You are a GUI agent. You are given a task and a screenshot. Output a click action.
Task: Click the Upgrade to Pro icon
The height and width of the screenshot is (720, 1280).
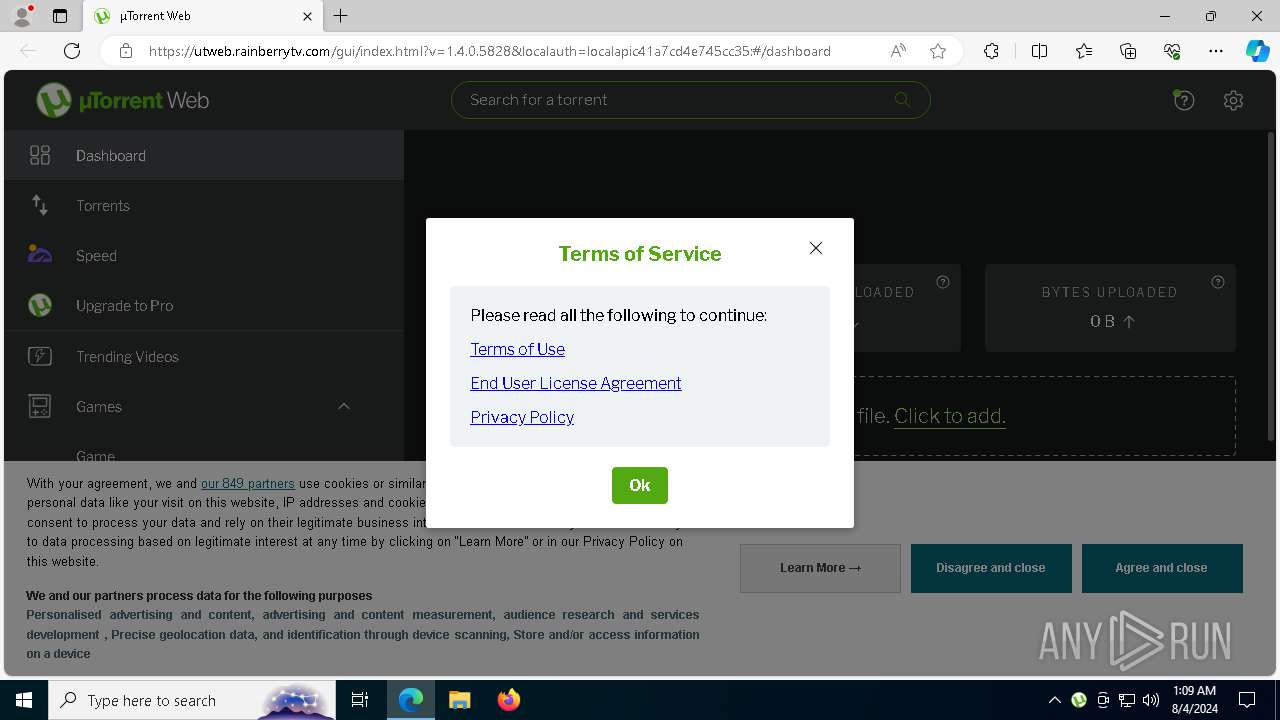coord(40,305)
